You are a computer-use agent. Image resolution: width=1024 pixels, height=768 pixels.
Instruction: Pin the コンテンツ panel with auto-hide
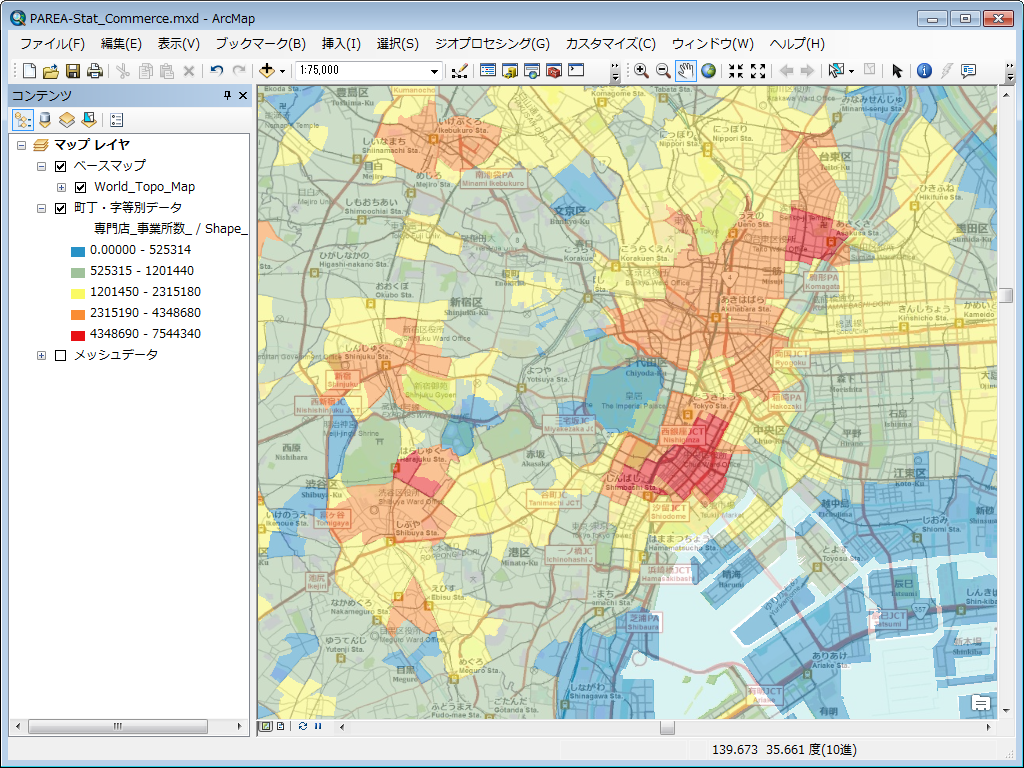pyautogui.click(x=227, y=95)
